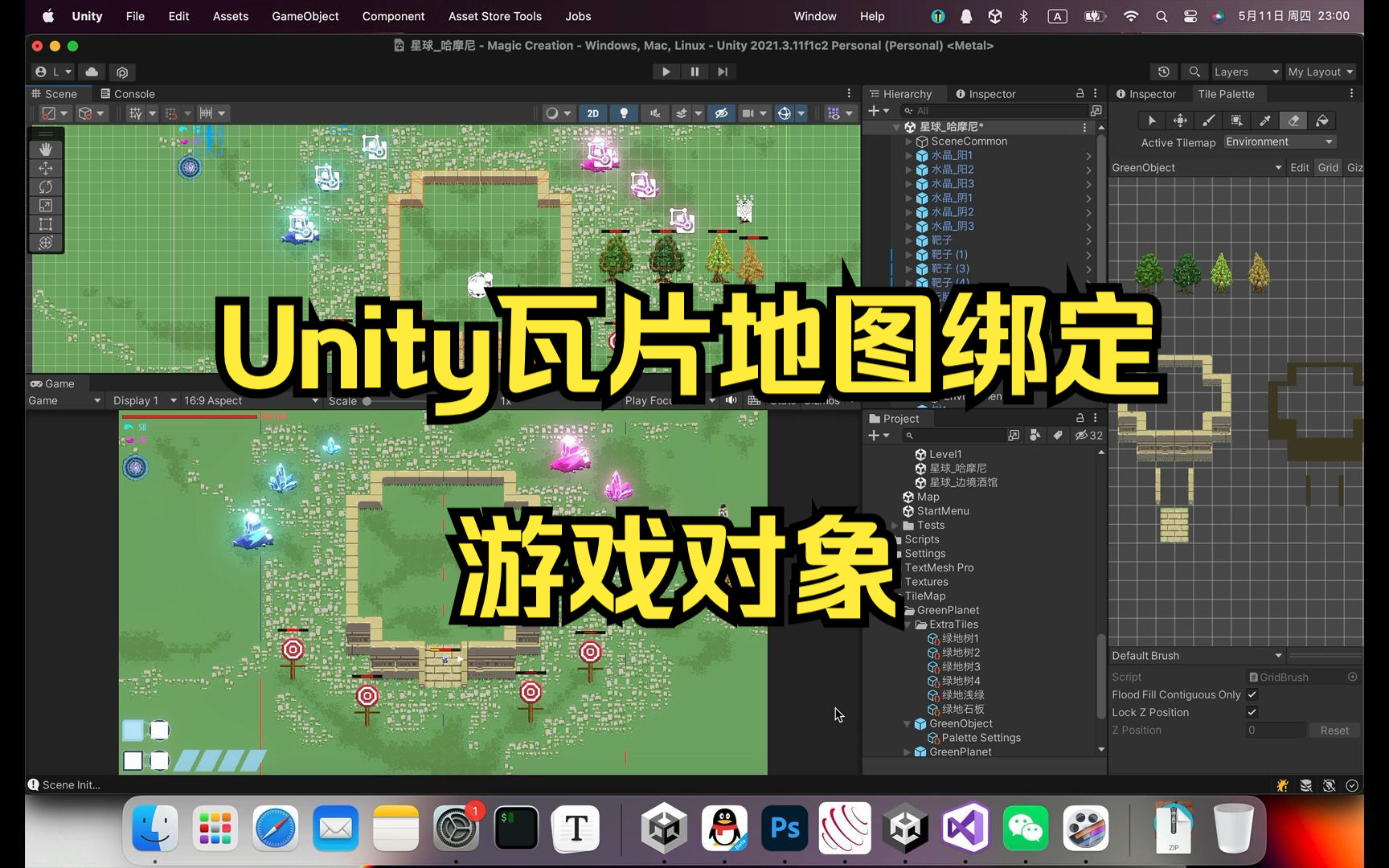Select the Flood Fill bucket tool
This screenshot has width=1389, height=868.
(1321, 121)
